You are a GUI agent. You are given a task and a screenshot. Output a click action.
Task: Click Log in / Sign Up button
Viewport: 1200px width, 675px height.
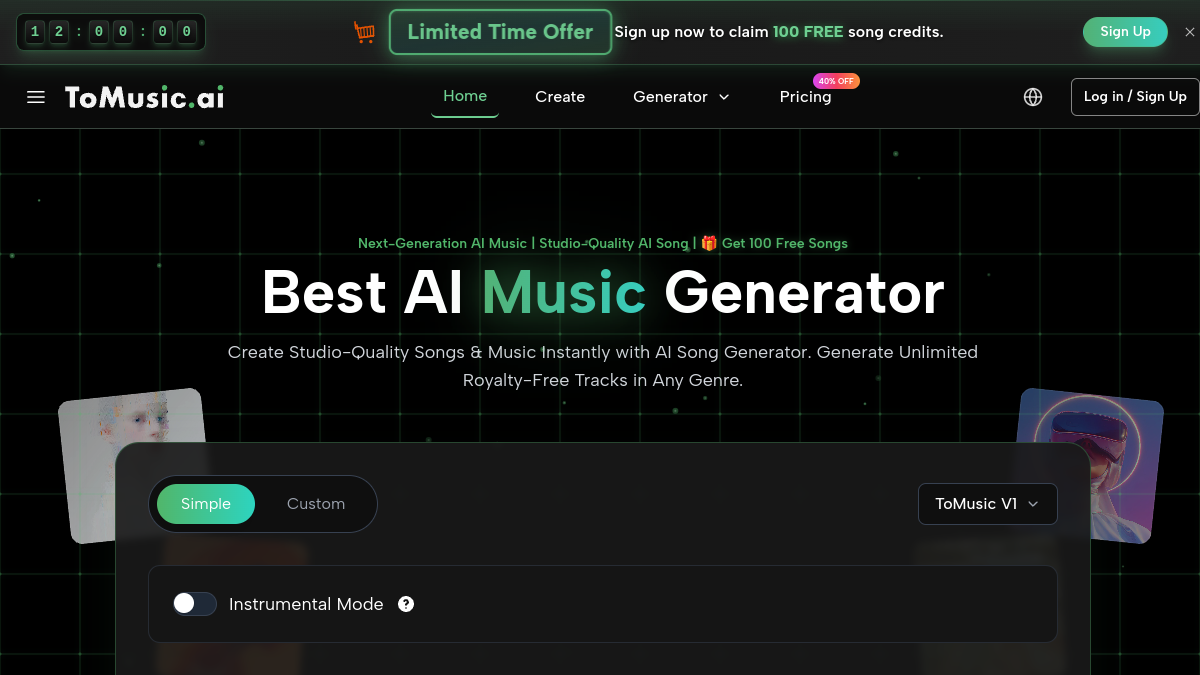(x=1135, y=97)
